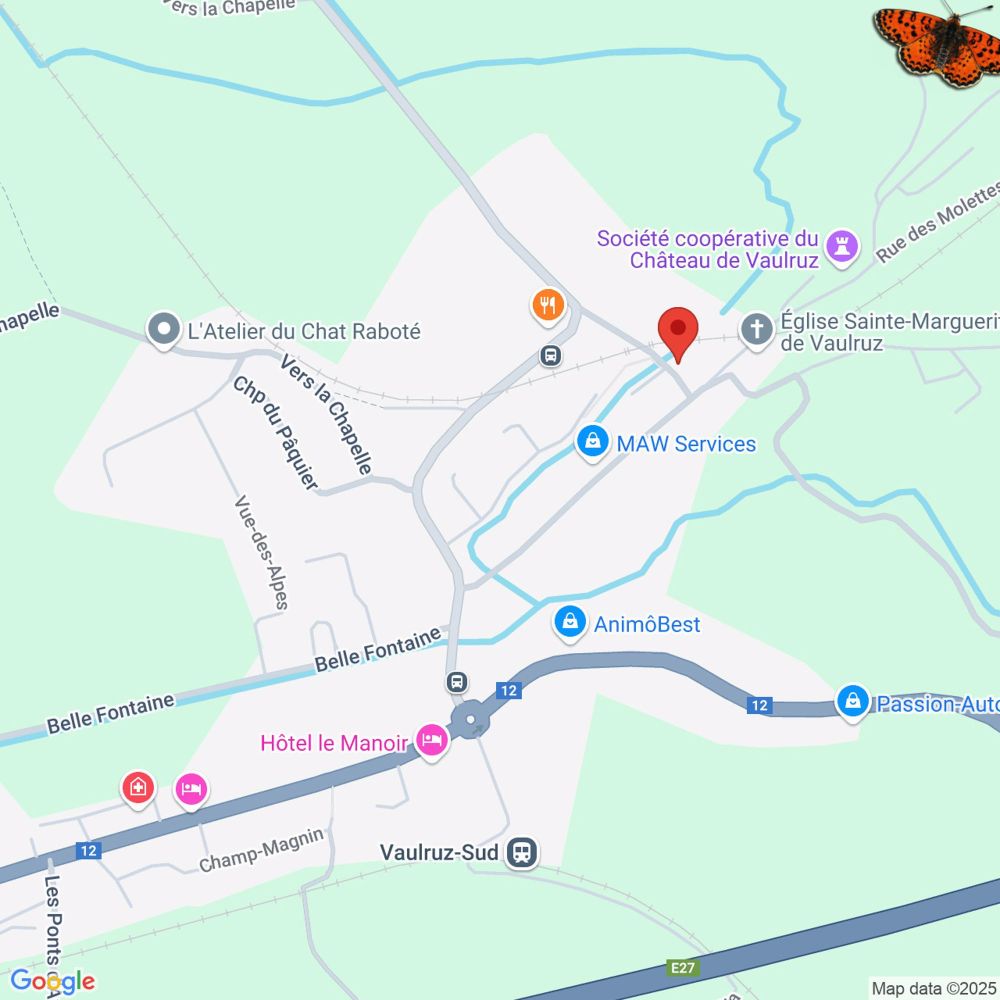Image resolution: width=1000 pixels, height=1000 pixels.
Task: Open the Château de Vaulruz castle icon
Action: pyautogui.click(x=842, y=247)
